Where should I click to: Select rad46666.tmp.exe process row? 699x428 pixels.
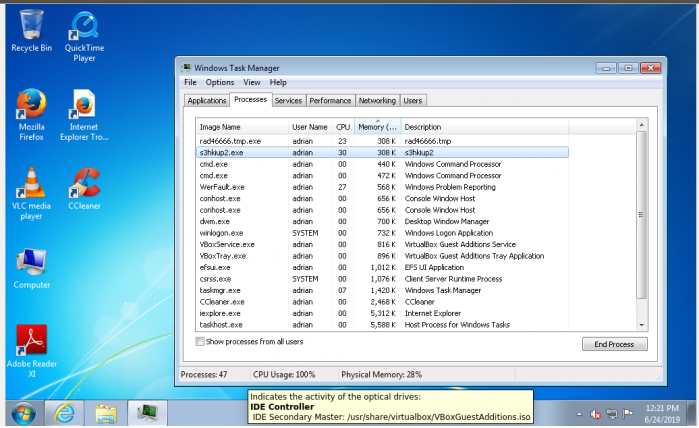382,141
